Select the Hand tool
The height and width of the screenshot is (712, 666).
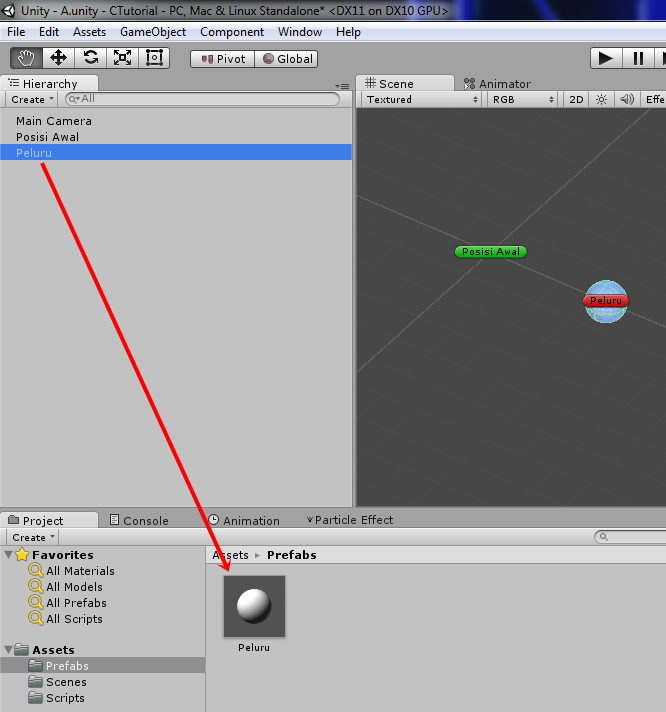(x=27, y=58)
